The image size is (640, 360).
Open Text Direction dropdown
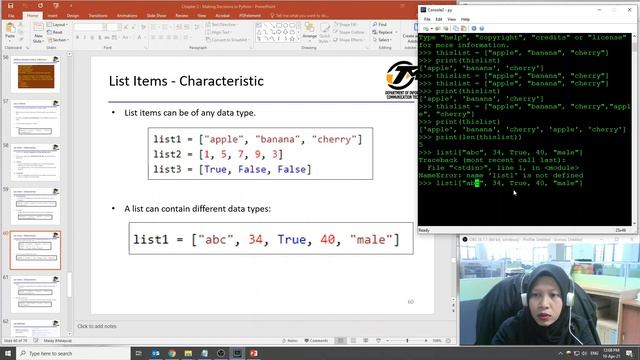[x=222, y=24]
